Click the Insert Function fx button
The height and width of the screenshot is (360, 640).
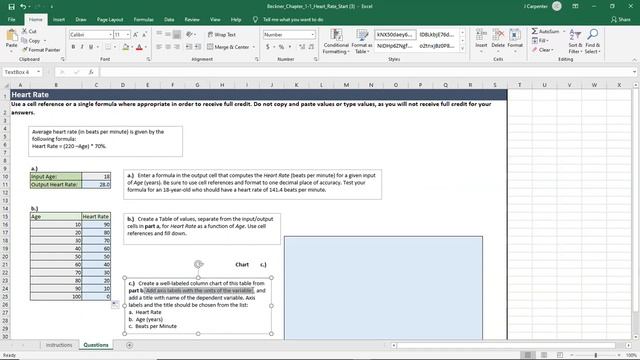pos(91,72)
